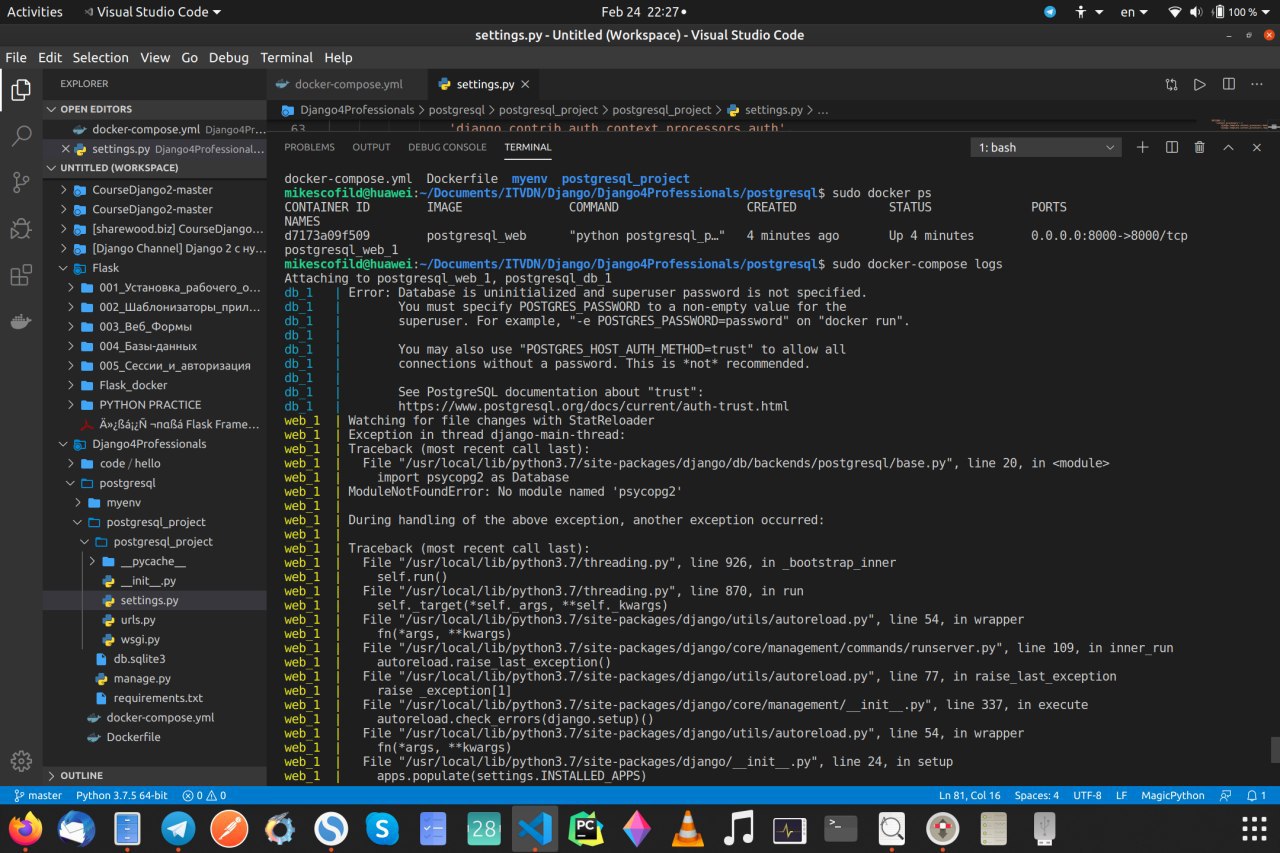Change encoding via UTF-8 status item
The height and width of the screenshot is (853, 1280).
click(x=1087, y=796)
